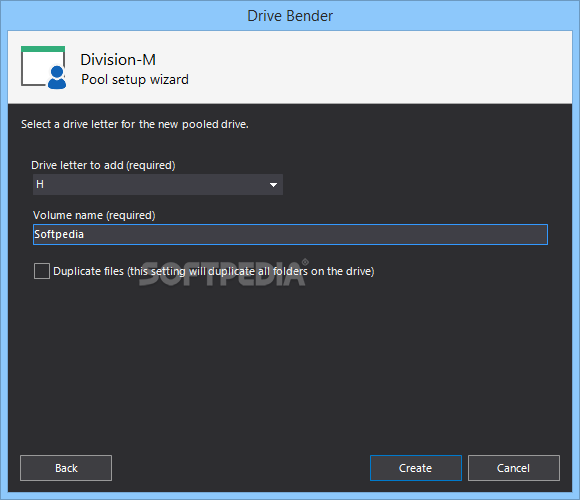Screen dimensions: 580x500
Task: Click the 'Duplicate files' description text
Action: pyautogui.click(x=214, y=271)
